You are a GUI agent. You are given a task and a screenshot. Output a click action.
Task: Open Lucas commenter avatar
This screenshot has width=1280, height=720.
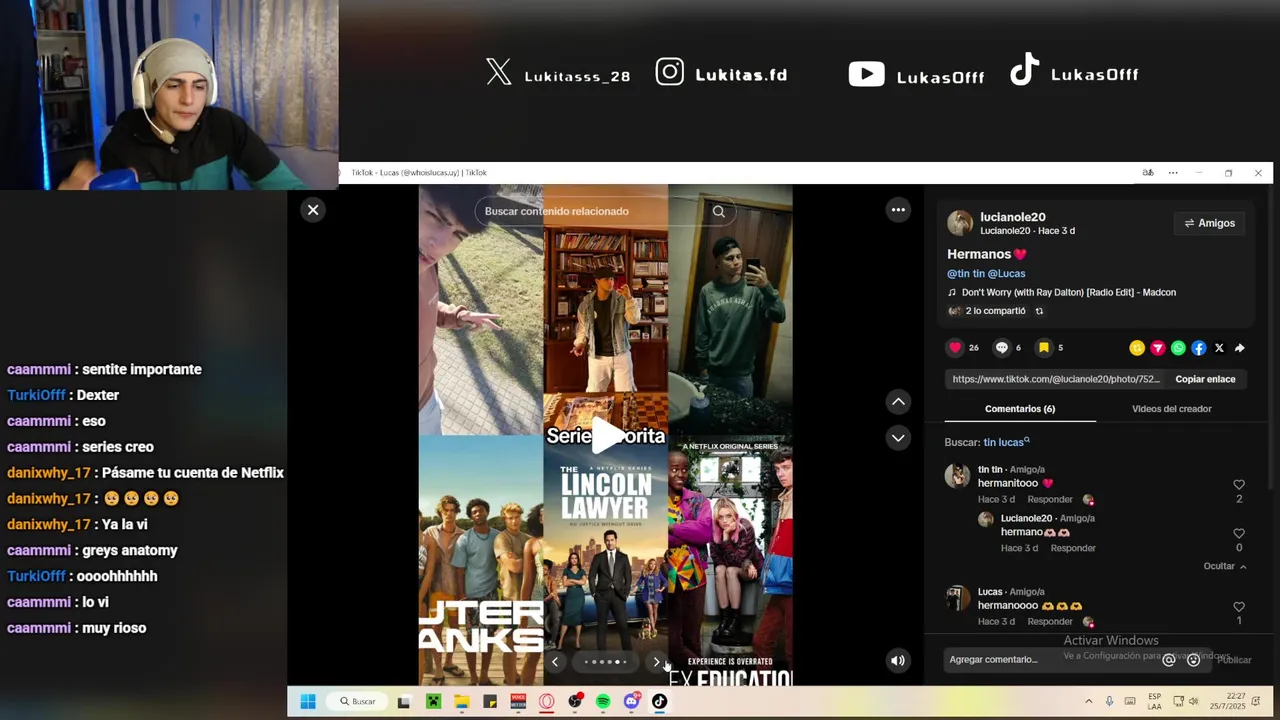[958, 598]
